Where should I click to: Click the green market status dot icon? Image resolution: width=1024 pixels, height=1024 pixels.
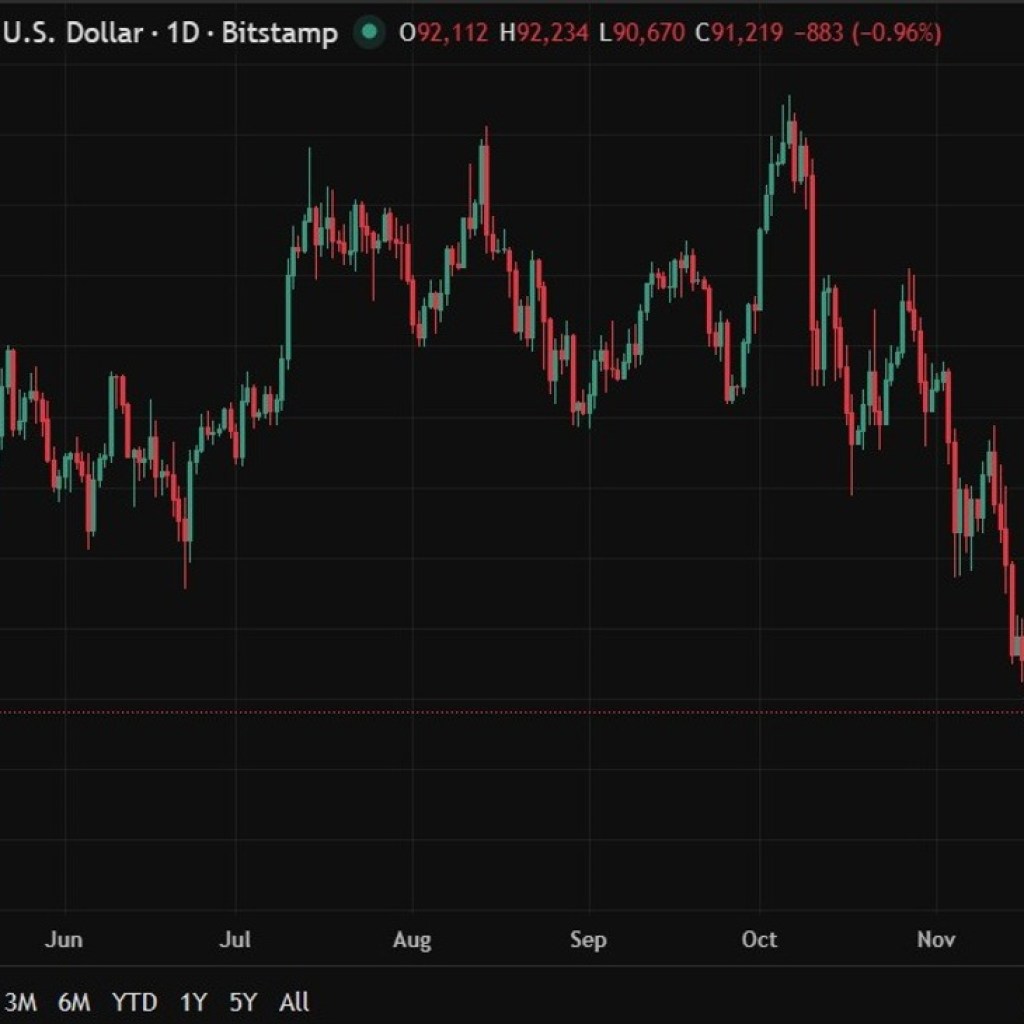point(371,32)
